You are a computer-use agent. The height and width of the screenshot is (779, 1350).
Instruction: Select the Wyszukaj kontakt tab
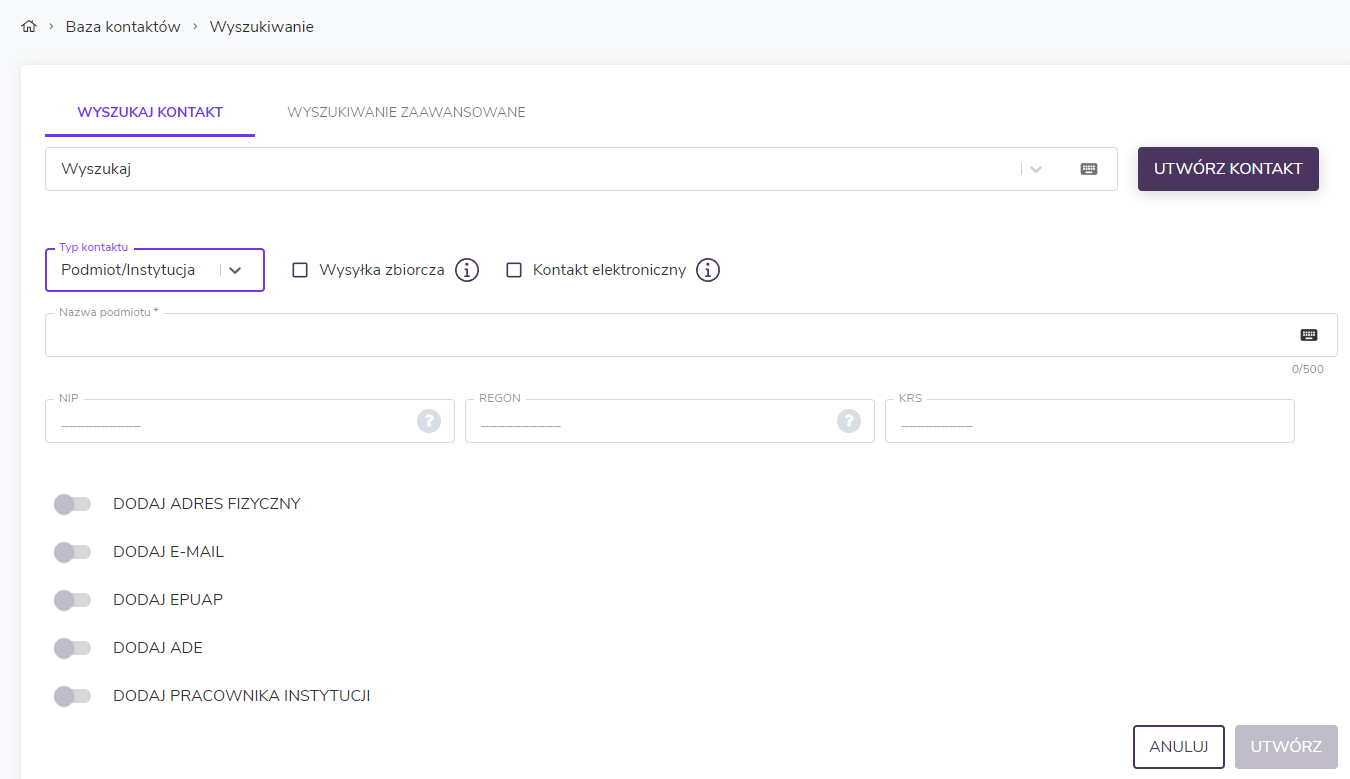[150, 112]
